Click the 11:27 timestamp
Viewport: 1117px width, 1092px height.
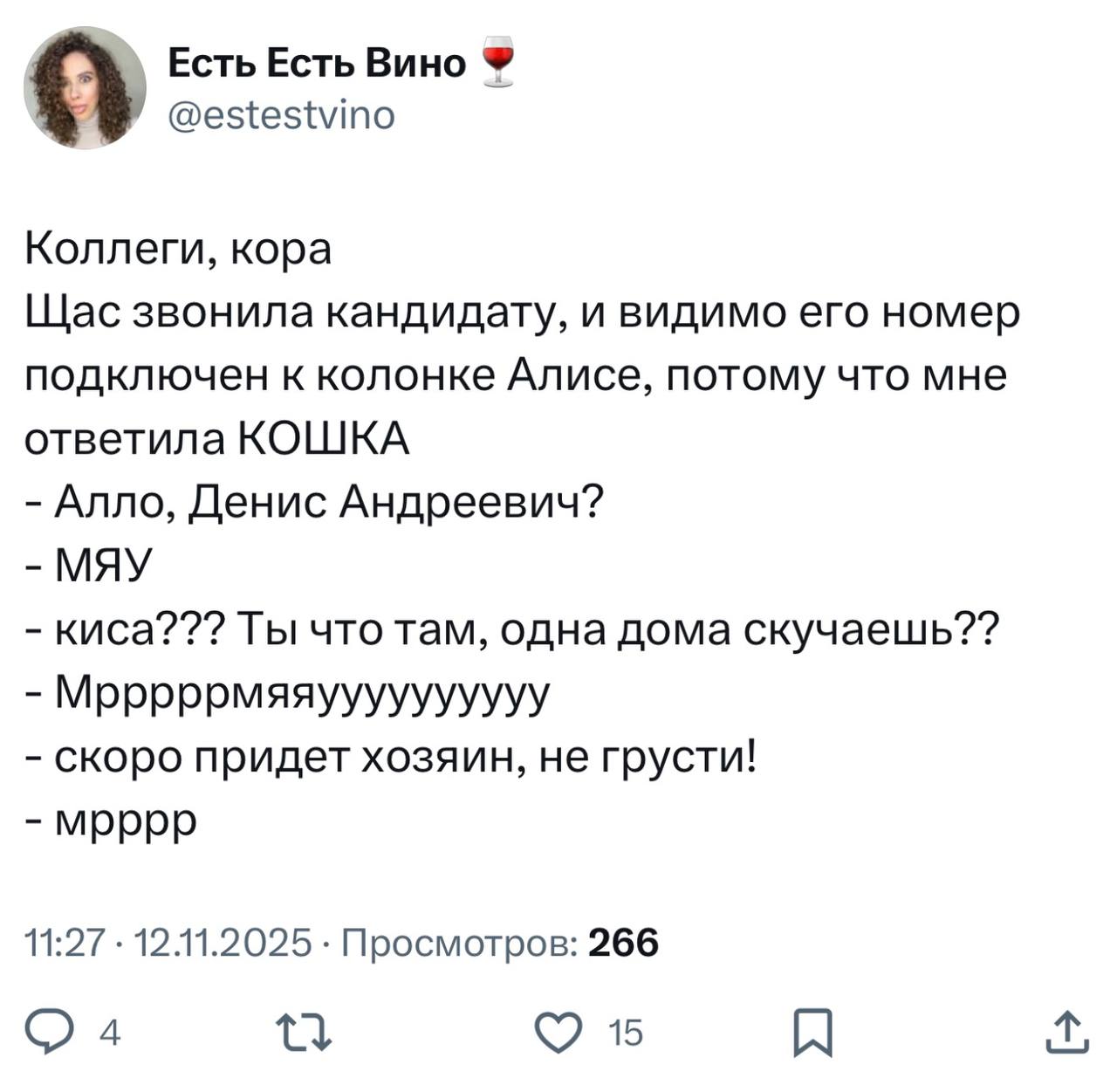click(x=65, y=943)
